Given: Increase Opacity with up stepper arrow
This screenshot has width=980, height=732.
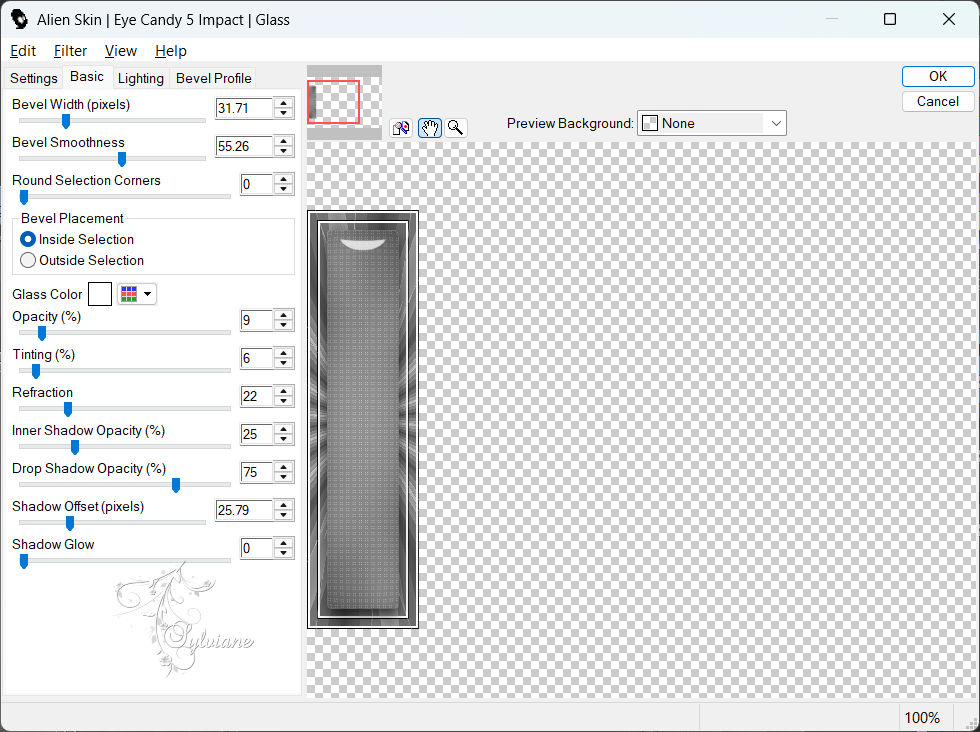Looking at the screenshot, I should [x=284, y=316].
